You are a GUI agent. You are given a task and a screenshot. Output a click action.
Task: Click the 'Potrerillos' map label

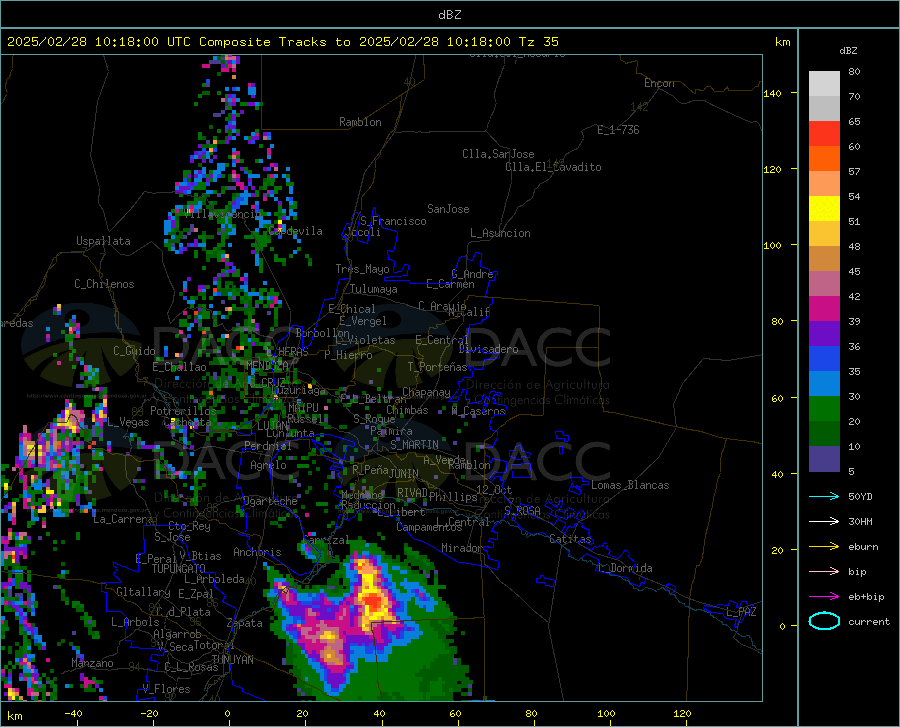183,411
